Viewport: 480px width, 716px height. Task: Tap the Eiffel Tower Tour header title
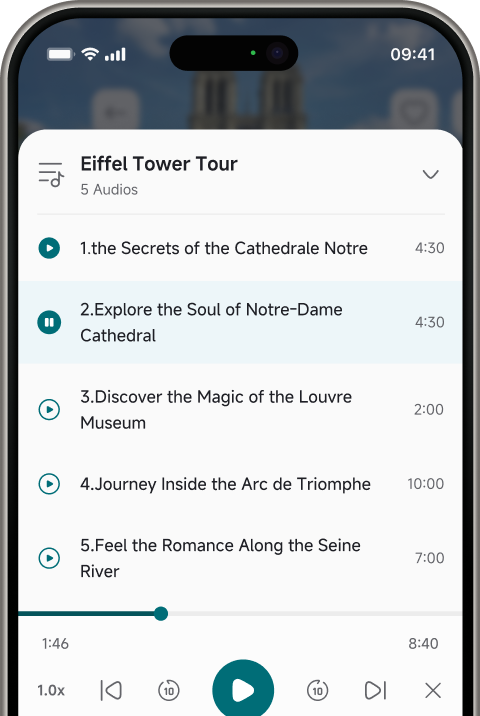(159, 164)
